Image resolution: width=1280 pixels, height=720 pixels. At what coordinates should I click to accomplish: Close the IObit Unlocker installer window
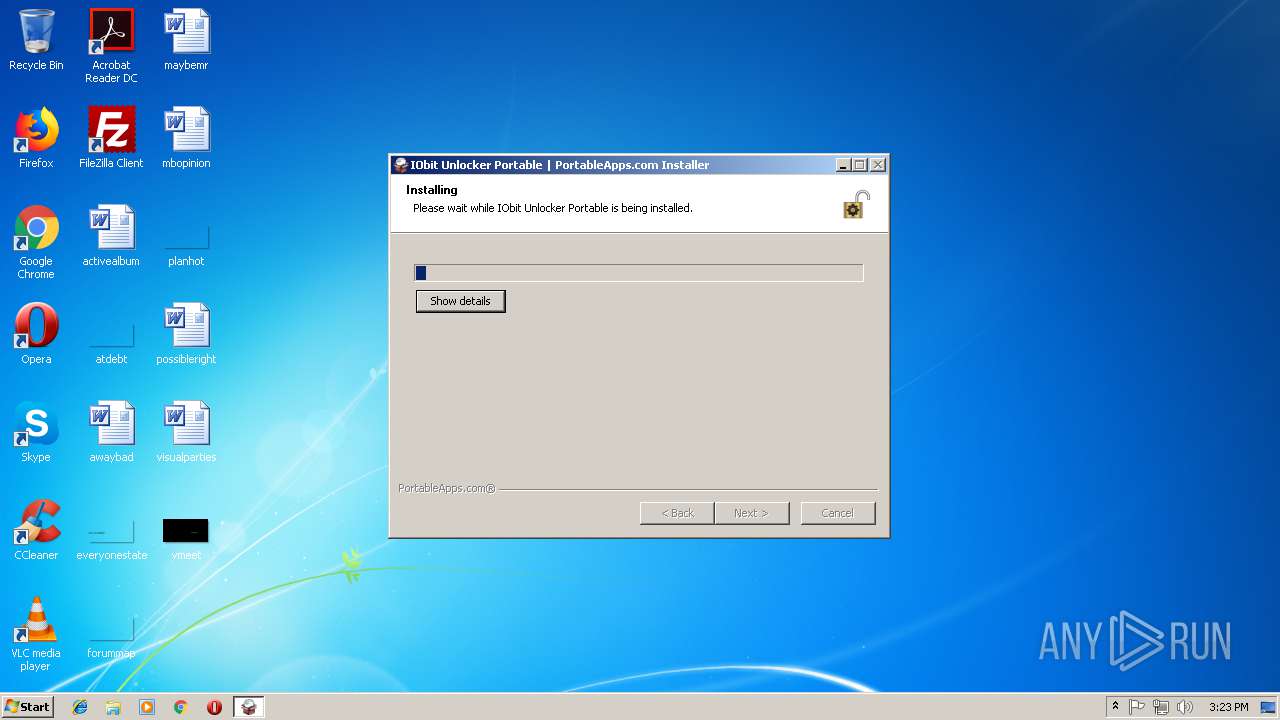click(x=878, y=165)
